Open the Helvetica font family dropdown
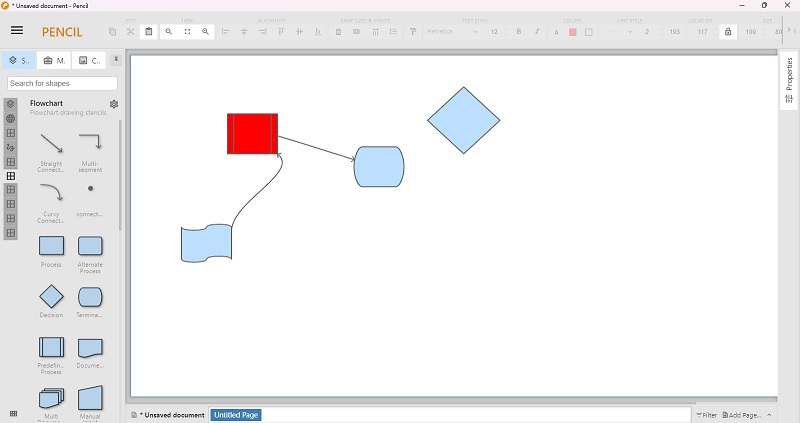 pyautogui.click(x=453, y=32)
